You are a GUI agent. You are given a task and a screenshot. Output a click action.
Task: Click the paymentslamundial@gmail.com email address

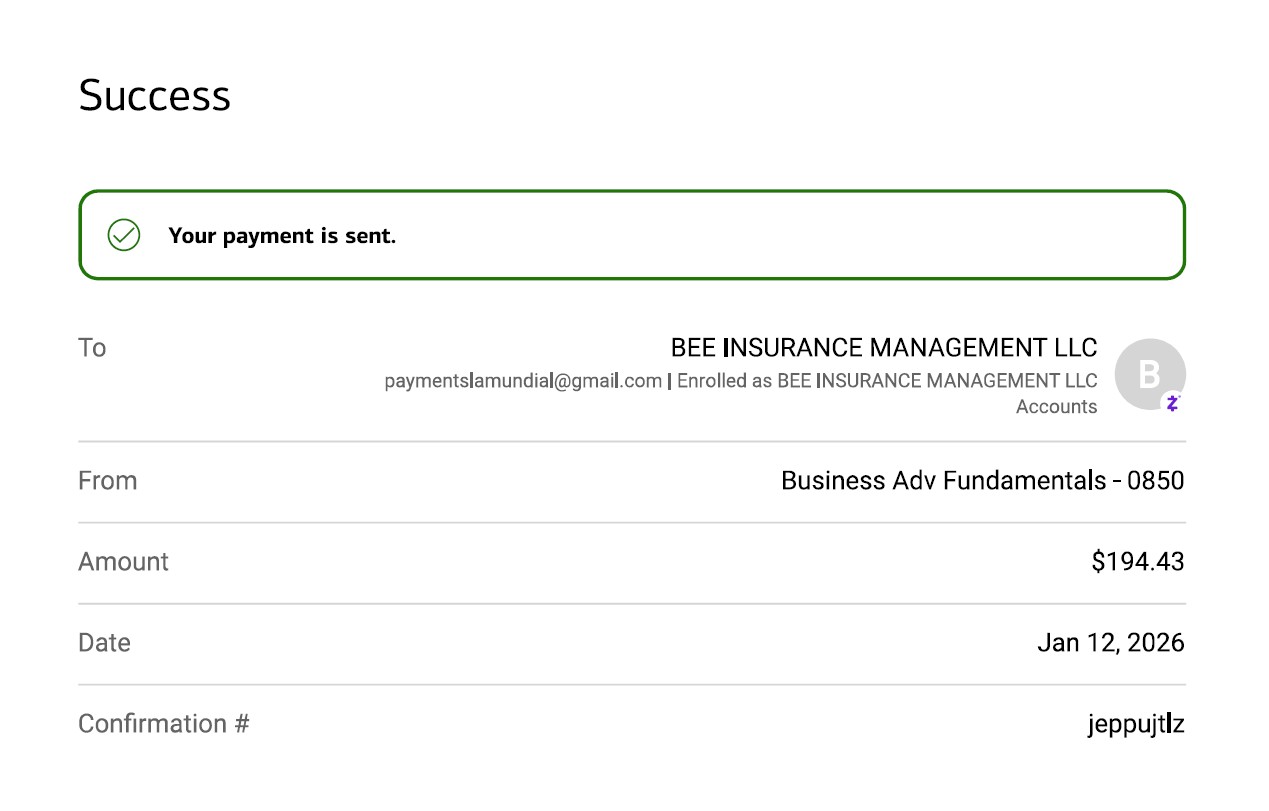point(523,381)
